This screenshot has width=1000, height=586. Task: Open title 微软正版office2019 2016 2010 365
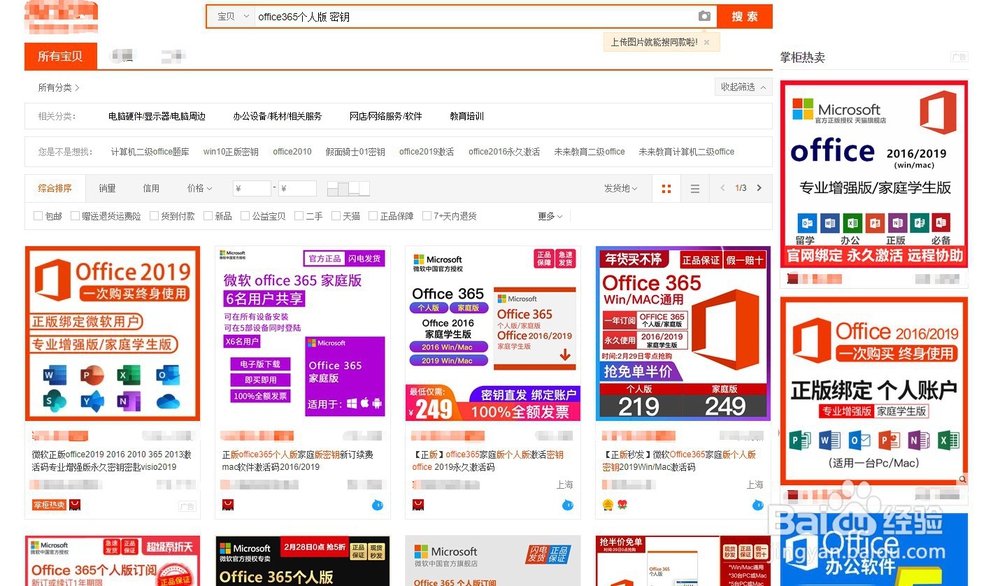(x=112, y=460)
